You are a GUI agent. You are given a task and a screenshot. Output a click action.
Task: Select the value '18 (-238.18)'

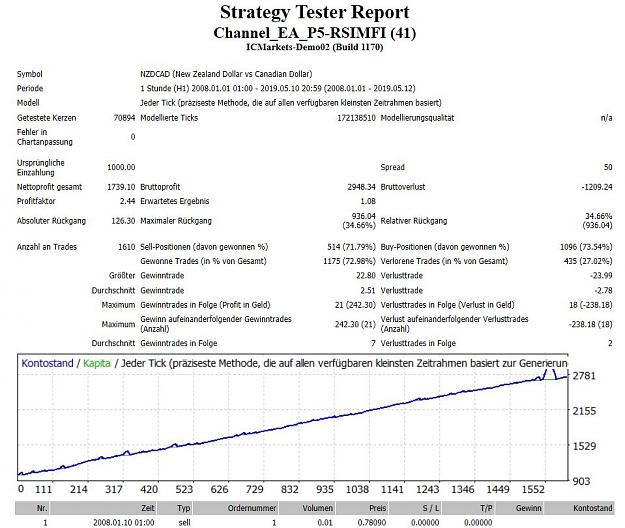[590, 305]
